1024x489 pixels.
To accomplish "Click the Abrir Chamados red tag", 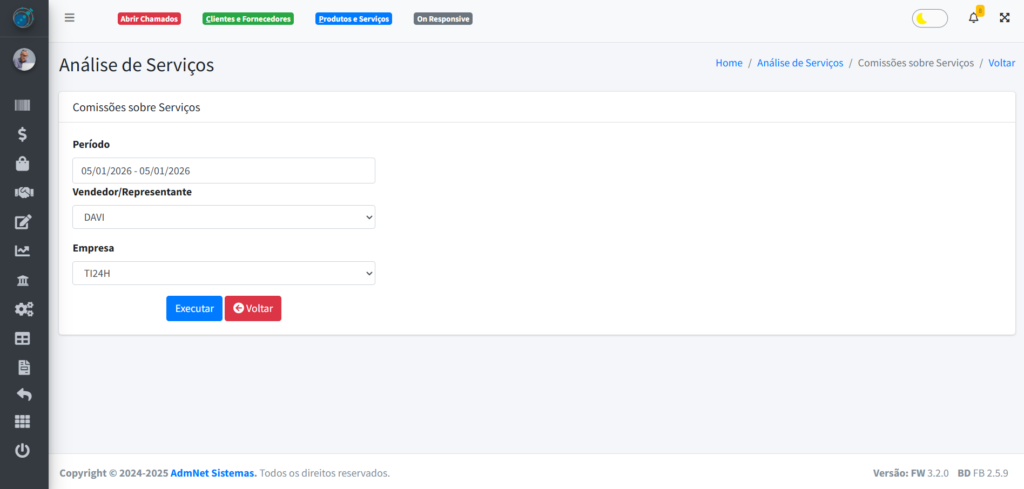I will [149, 19].
